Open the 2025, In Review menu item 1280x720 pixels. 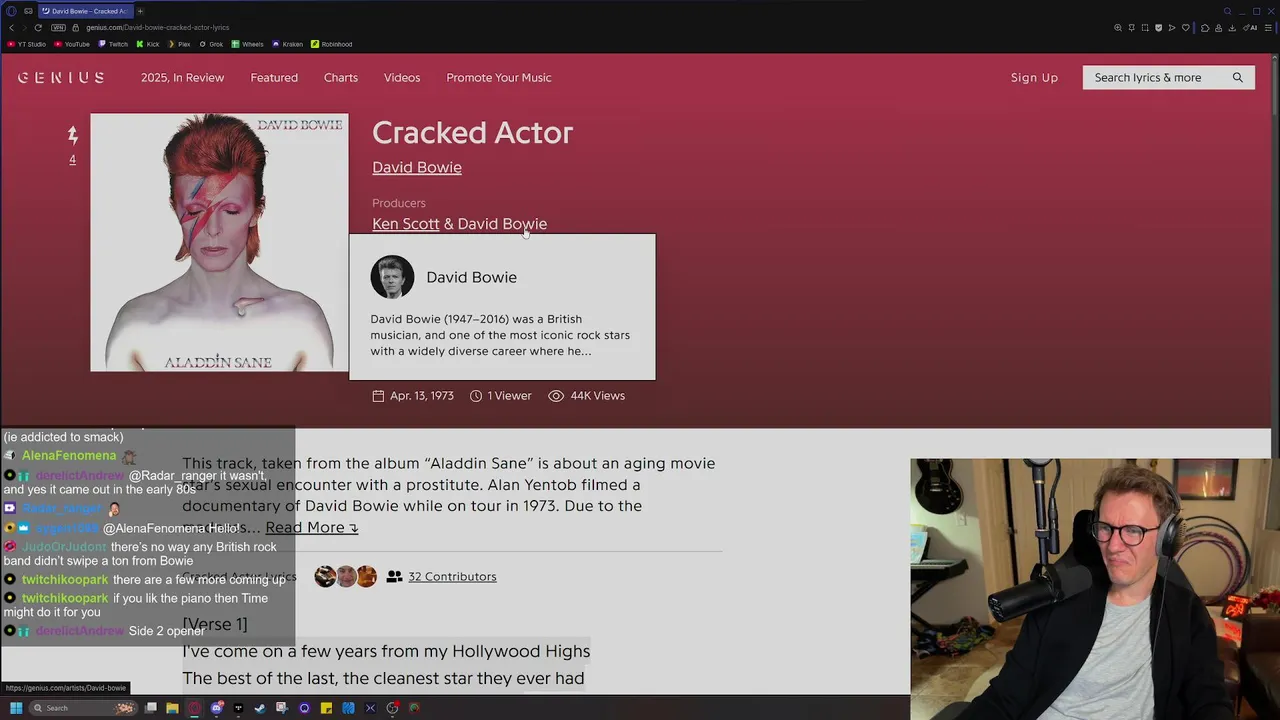(x=182, y=77)
